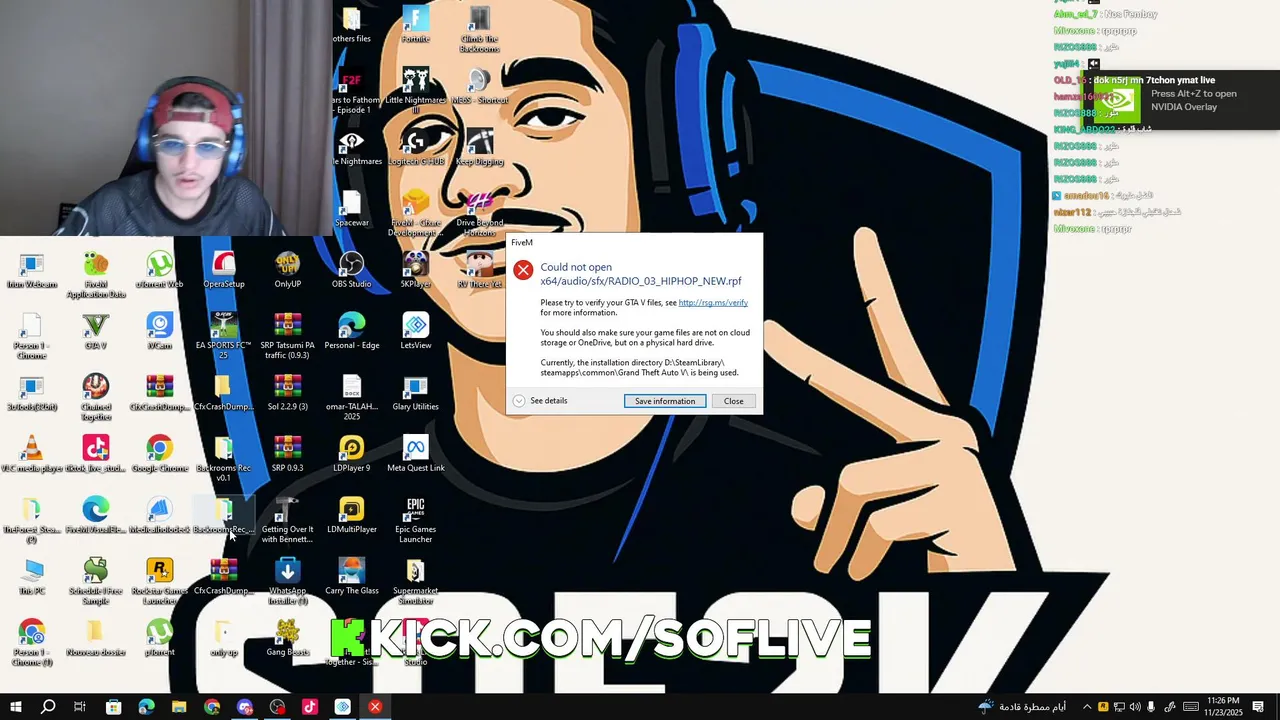Open File Explorer from the taskbar
The height and width of the screenshot is (720, 1280).
pyautogui.click(x=179, y=707)
